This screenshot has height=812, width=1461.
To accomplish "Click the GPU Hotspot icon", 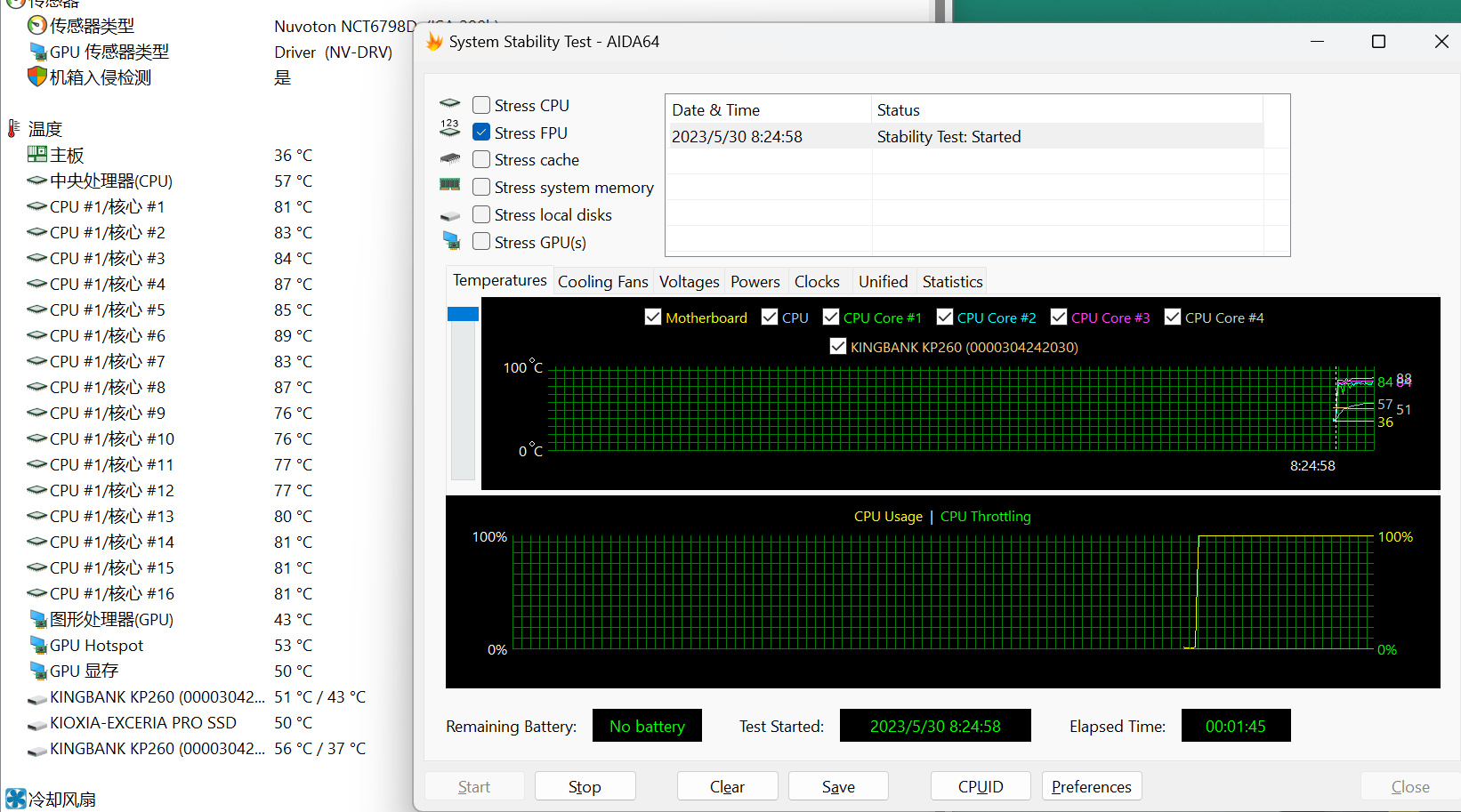I will click(38, 645).
